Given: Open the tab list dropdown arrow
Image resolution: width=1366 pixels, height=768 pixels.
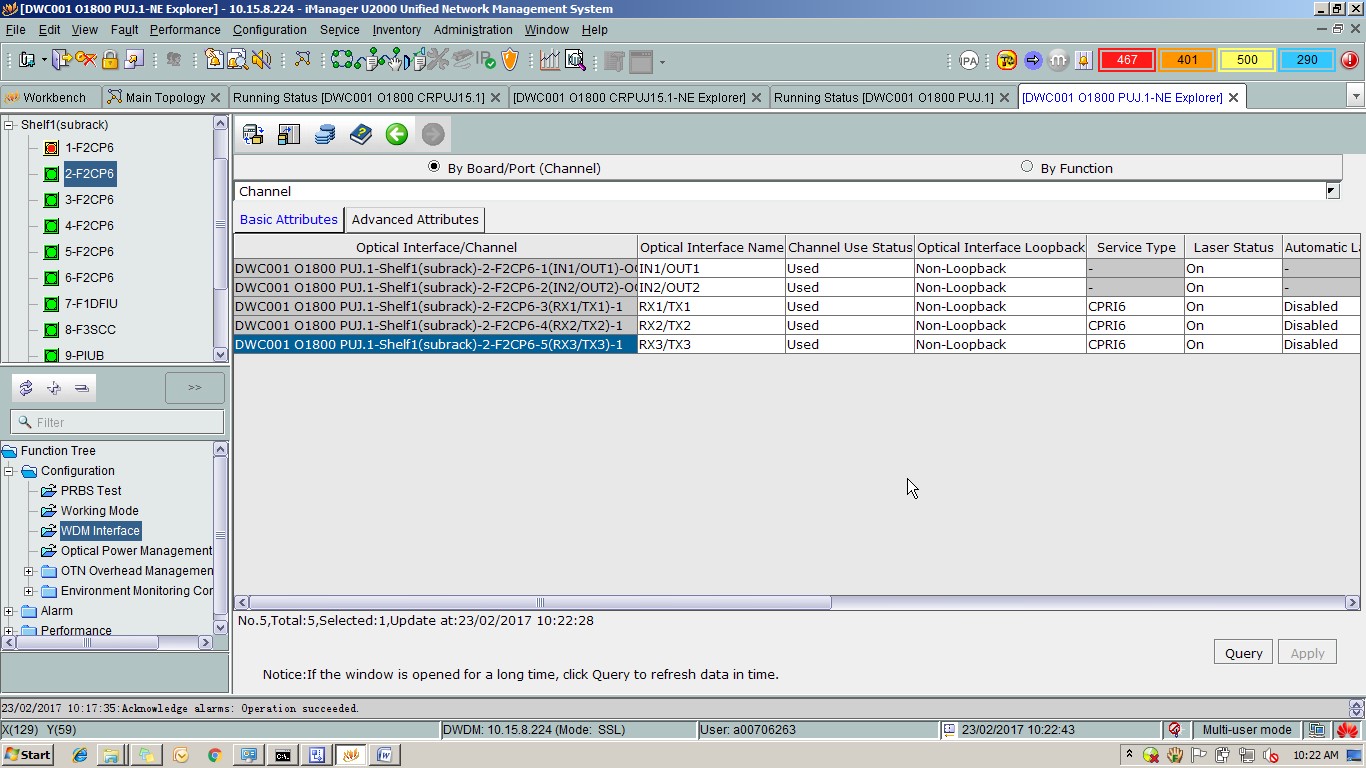Looking at the screenshot, I should [x=1356, y=97].
